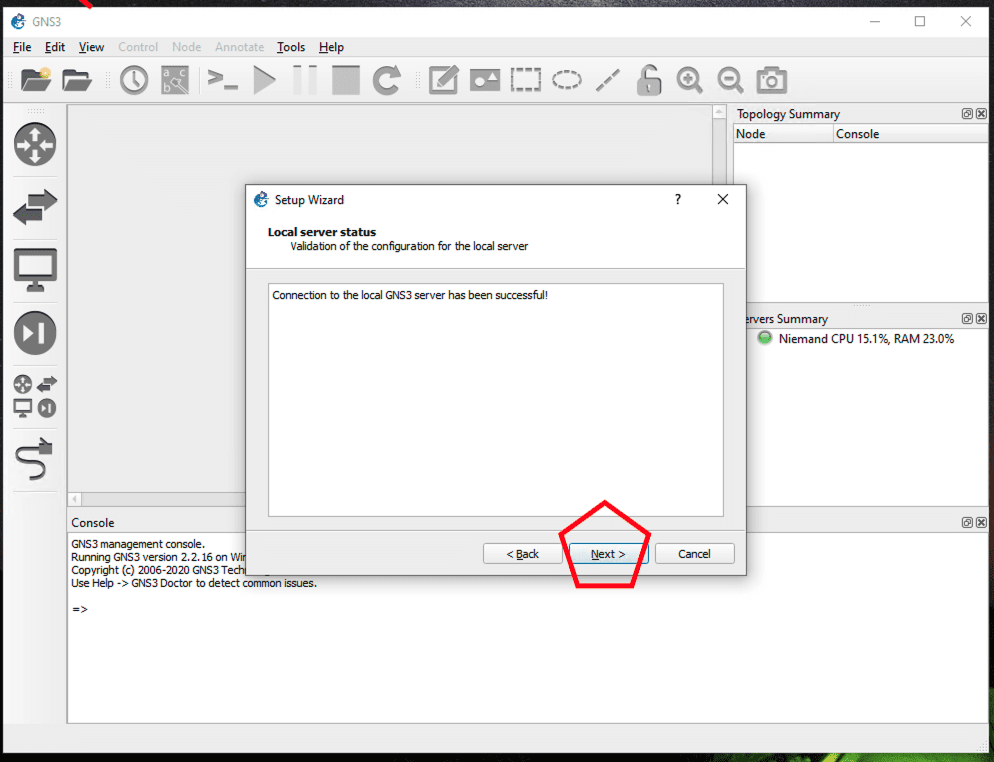The image size is (994, 762).
Task: Click the green start all nodes icon
Action: (x=264, y=80)
